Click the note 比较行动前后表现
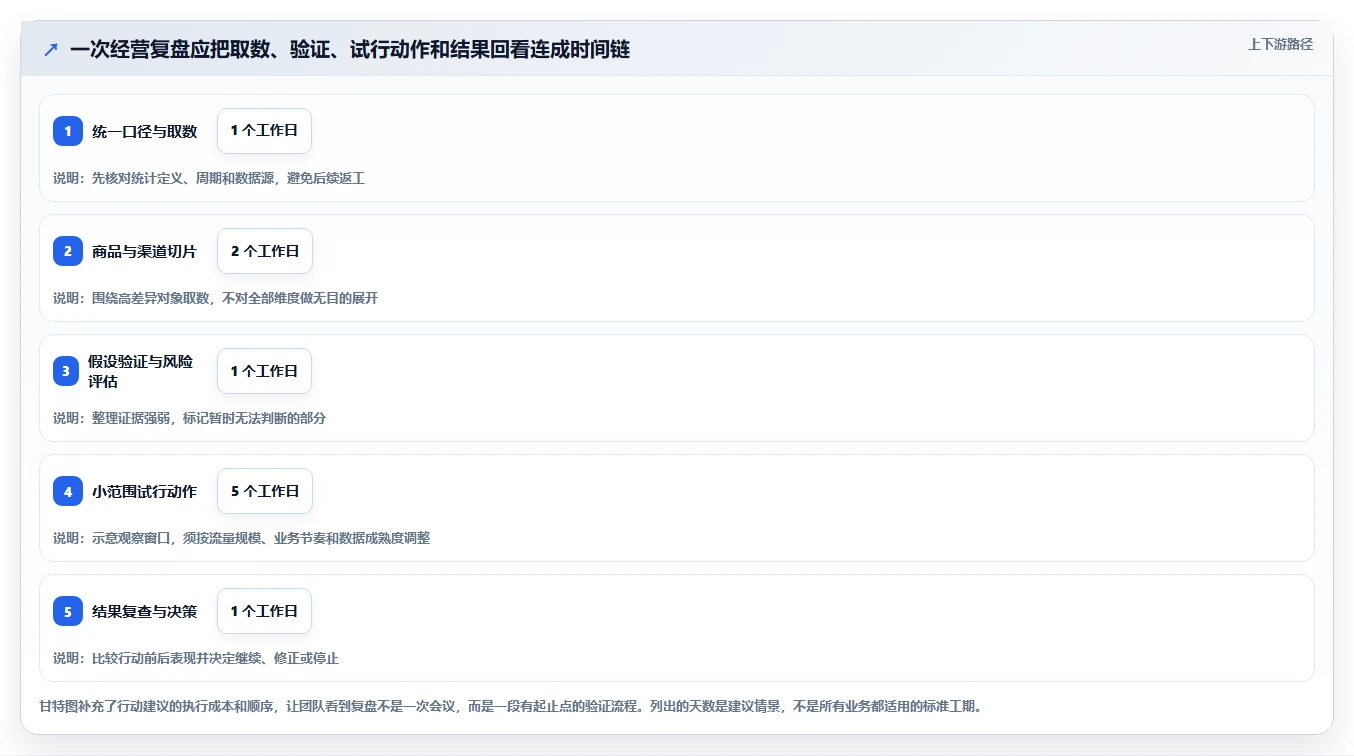 click(x=196, y=658)
